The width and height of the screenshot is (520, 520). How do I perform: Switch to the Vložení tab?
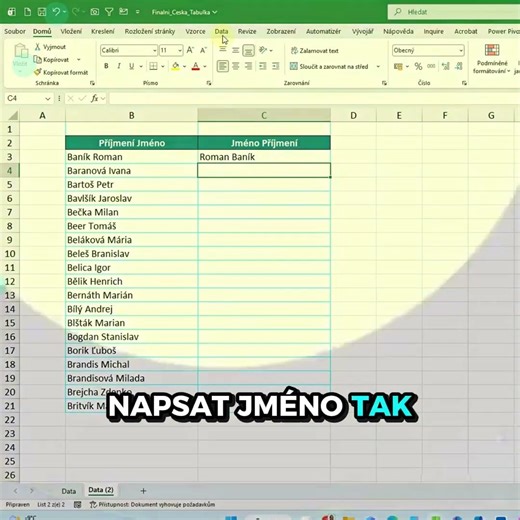(x=71, y=31)
